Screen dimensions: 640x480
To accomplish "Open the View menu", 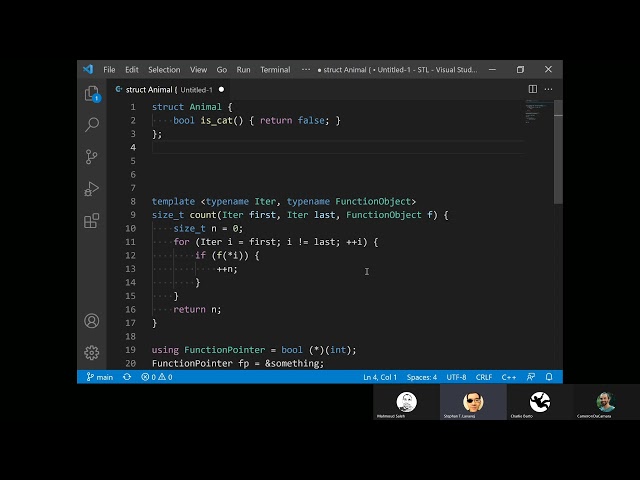I will [198, 70].
